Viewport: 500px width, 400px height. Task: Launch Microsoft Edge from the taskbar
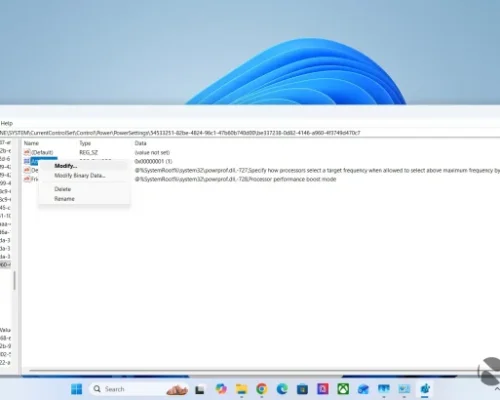coord(282,389)
